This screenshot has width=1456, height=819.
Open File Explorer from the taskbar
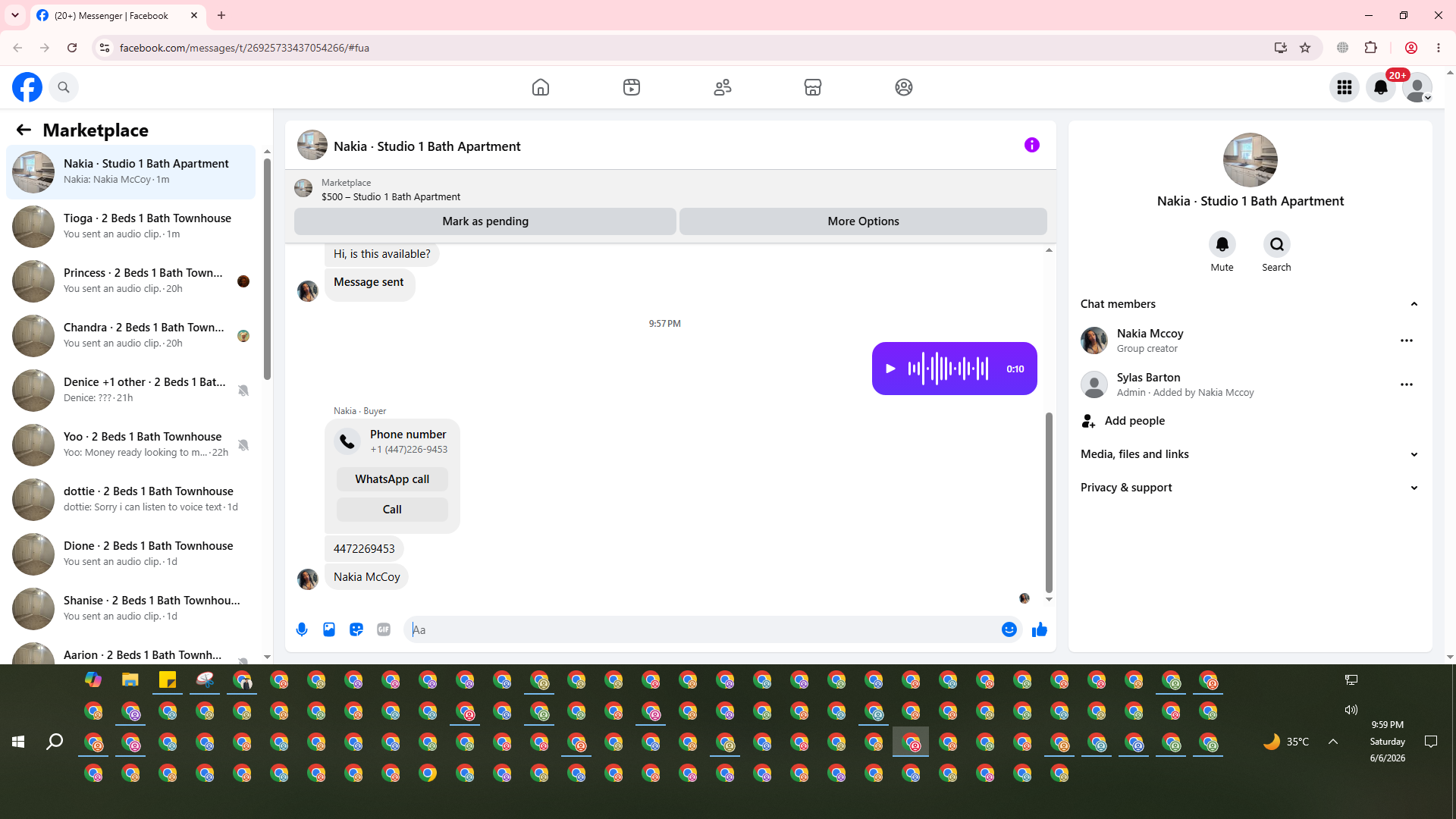(x=130, y=679)
